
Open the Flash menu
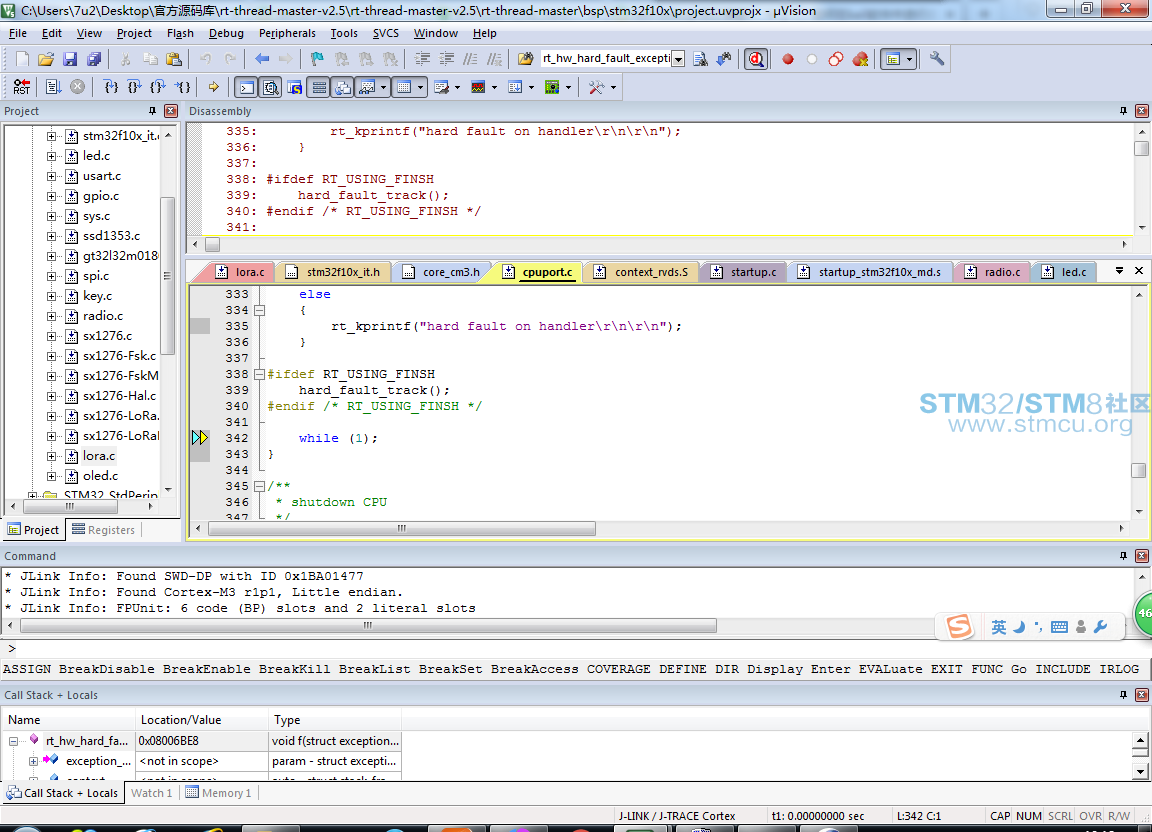pos(180,33)
